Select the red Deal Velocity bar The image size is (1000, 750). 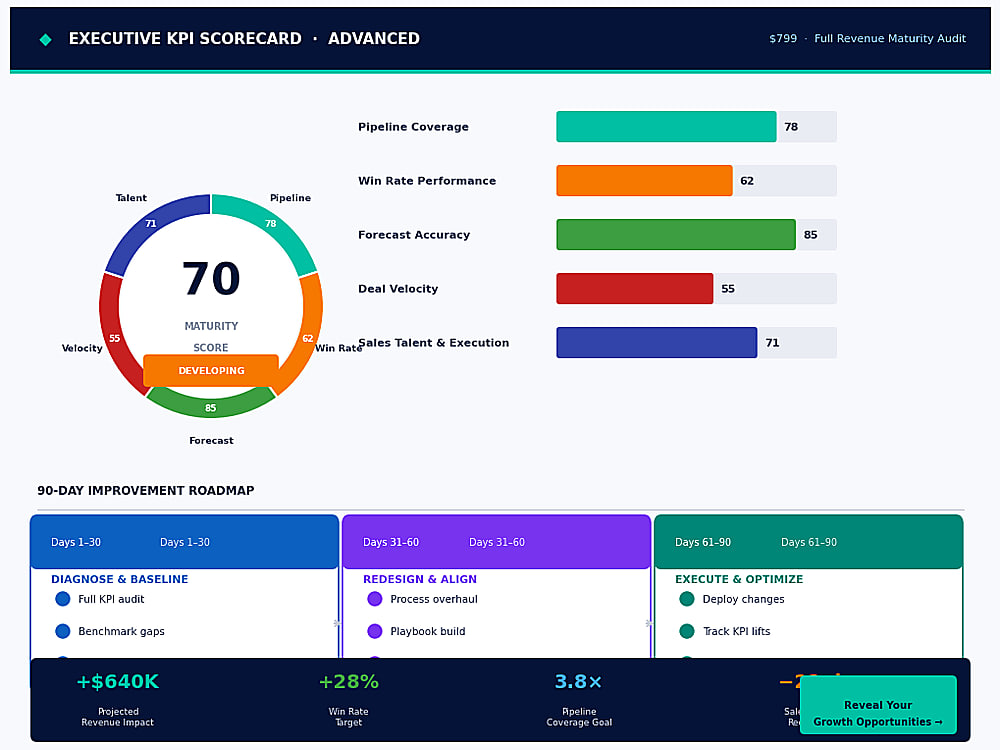(635, 288)
